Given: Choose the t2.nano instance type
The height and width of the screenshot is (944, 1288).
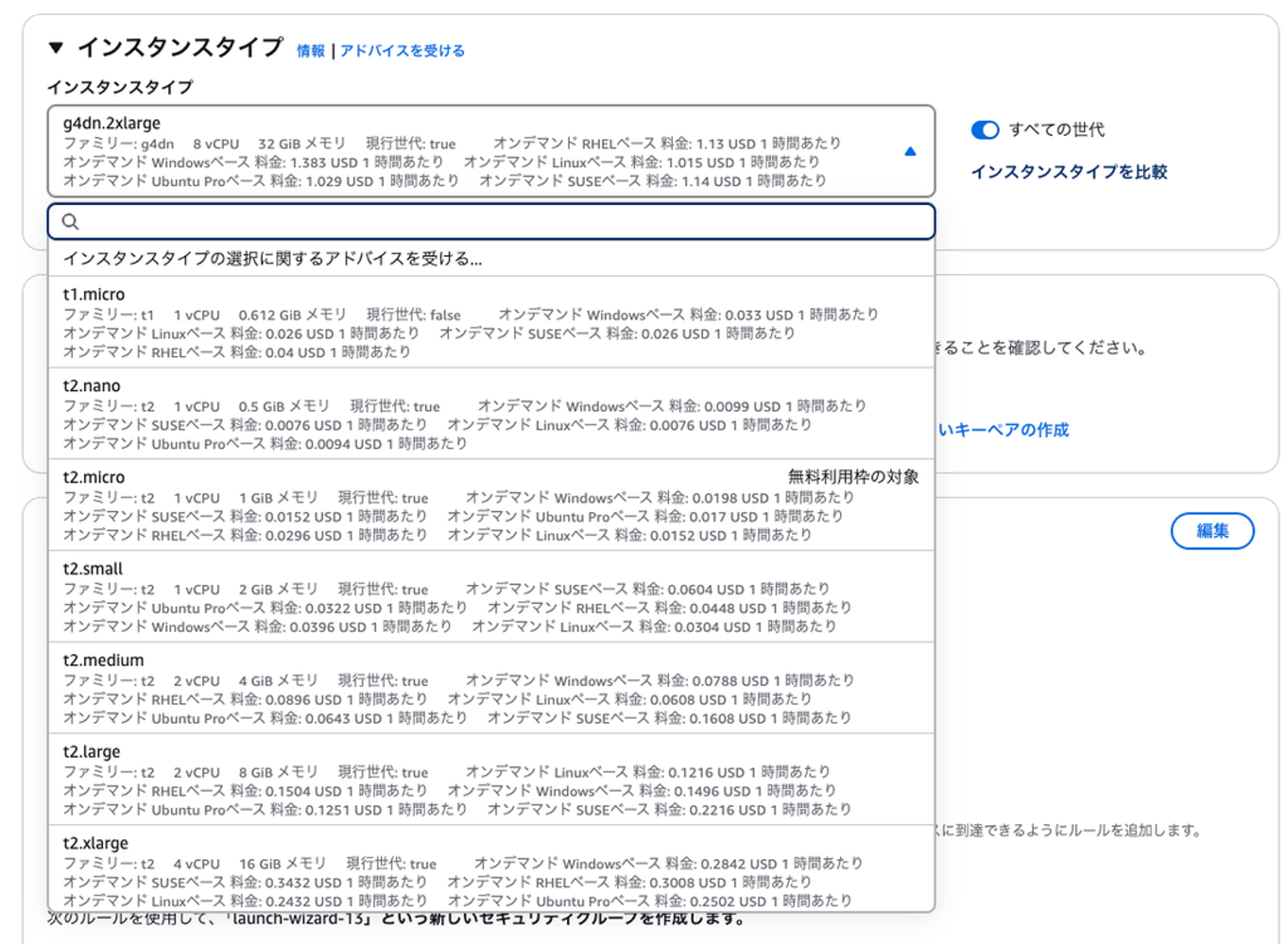Looking at the screenshot, I should coord(491,413).
